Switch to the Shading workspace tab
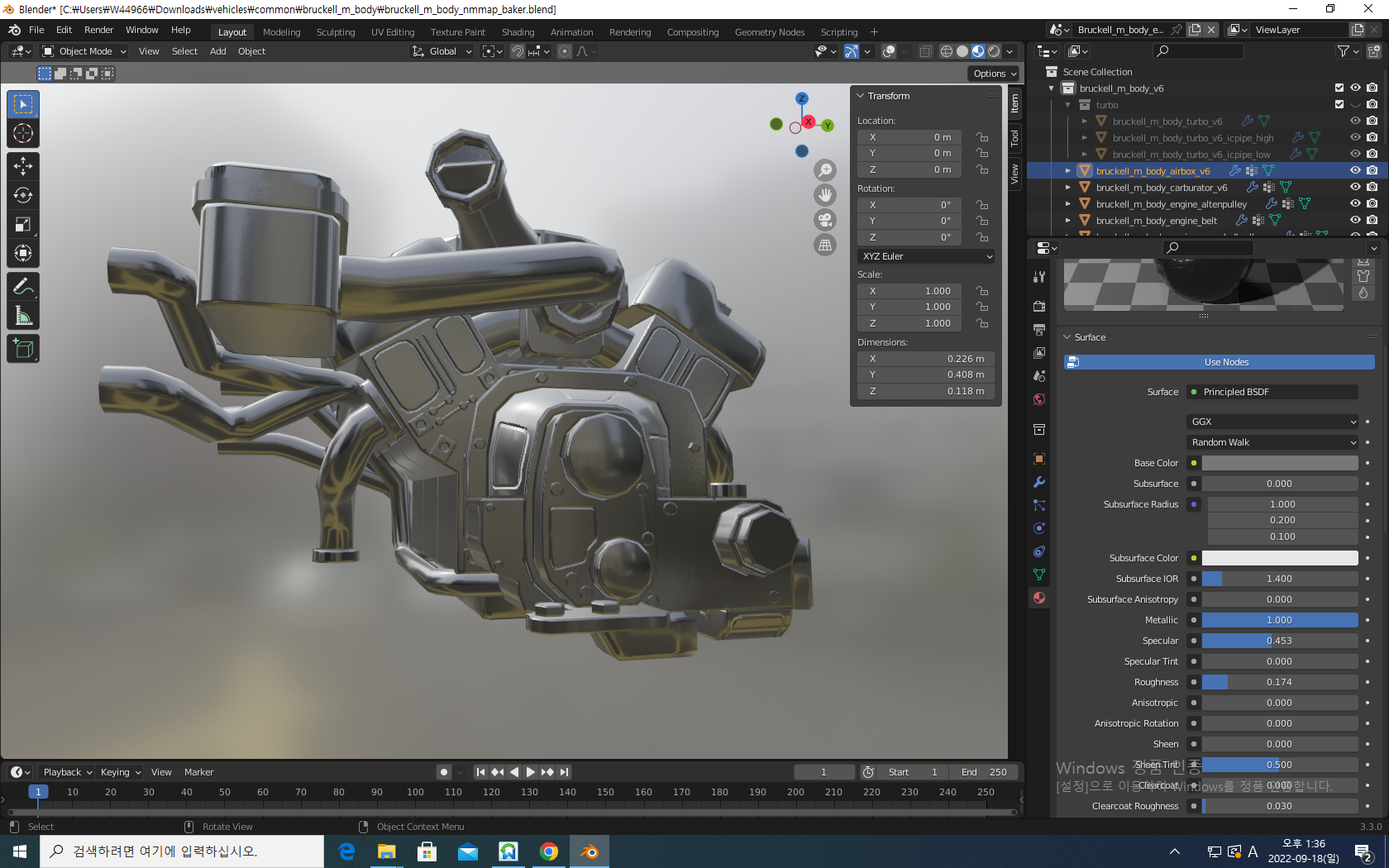The image size is (1389, 868). click(518, 32)
